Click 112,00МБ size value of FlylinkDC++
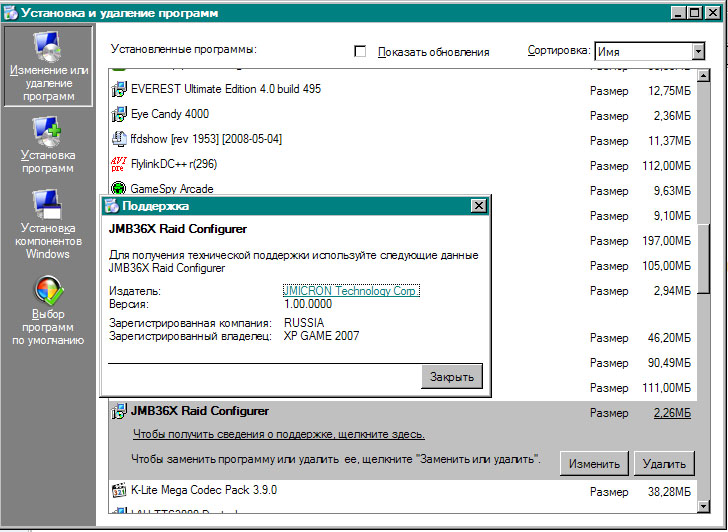728x532 pixels. [x=666, y=166]
